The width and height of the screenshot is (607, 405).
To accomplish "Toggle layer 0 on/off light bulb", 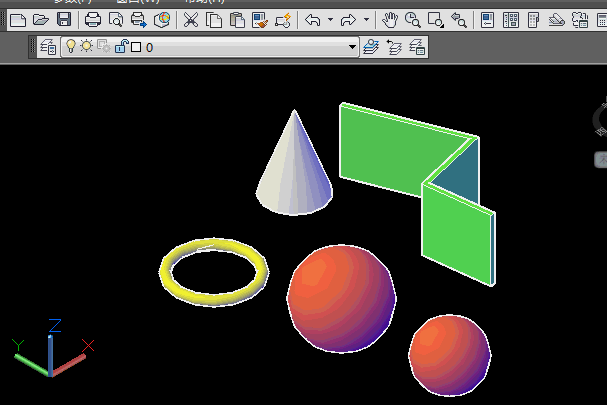I will coord(70,46).
